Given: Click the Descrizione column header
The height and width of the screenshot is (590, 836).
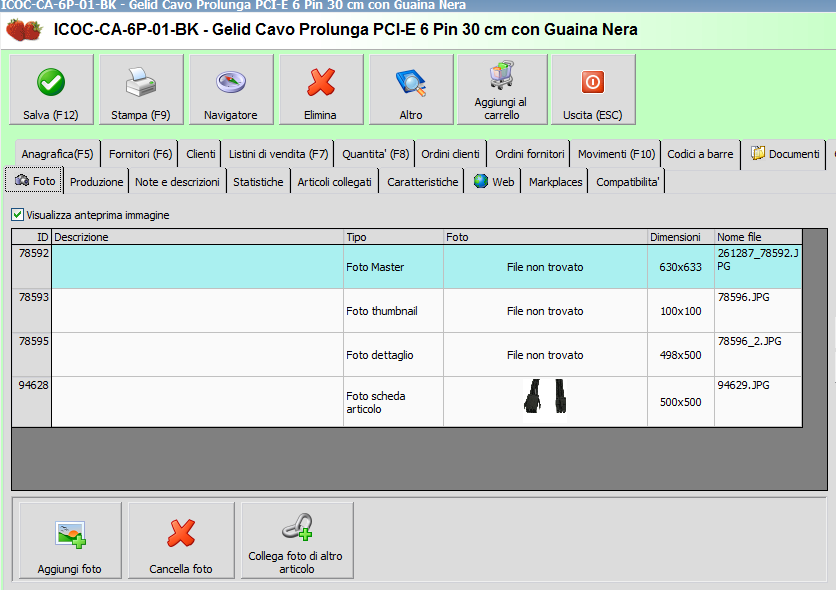Looking at the screenshot, I should pyautogui.click(x=197, y=237).
